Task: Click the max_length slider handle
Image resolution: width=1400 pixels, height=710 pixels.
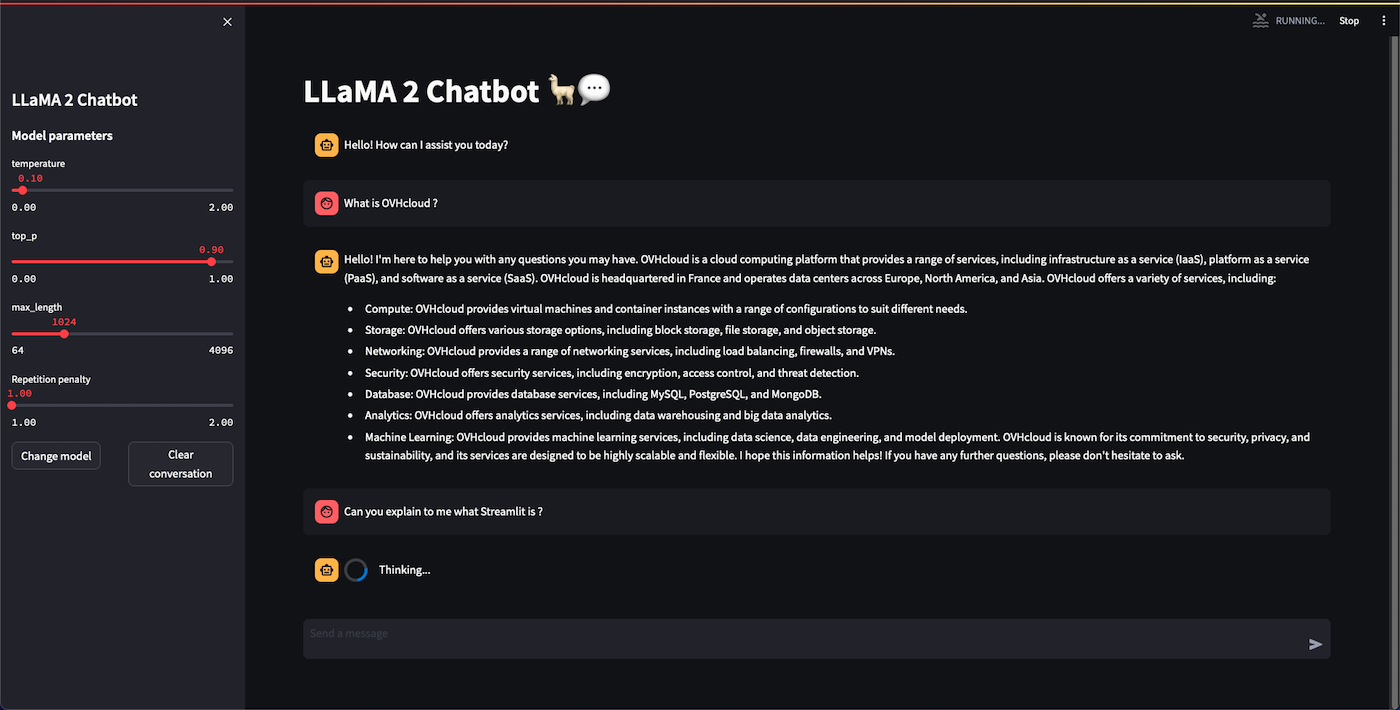Action: [65, 334]
